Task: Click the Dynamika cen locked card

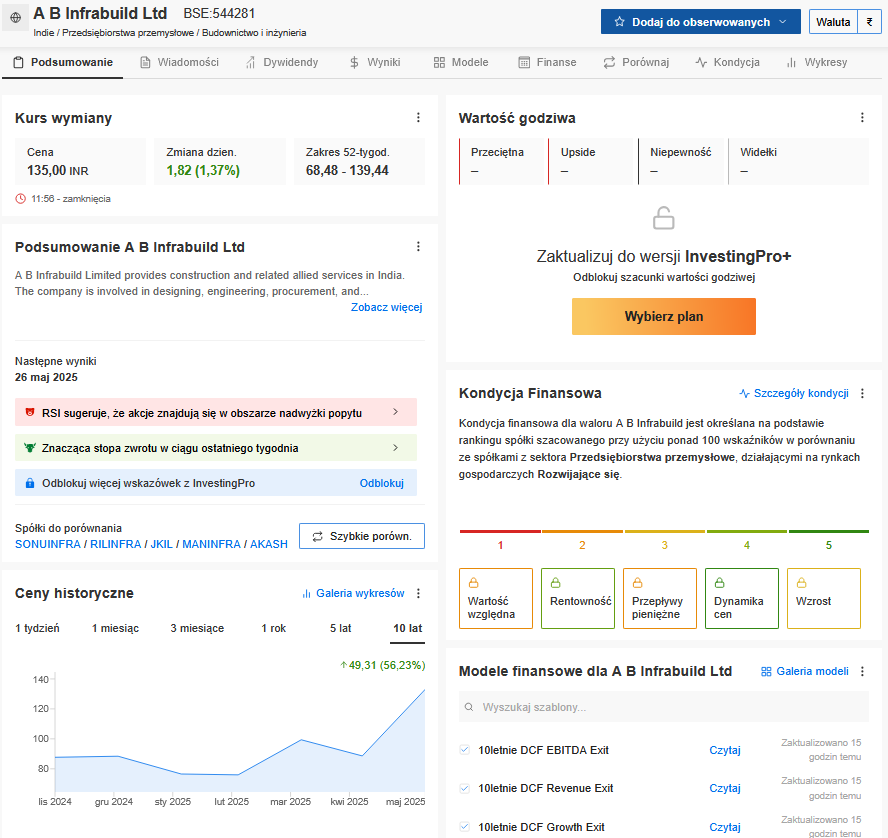Action: coord(742,598)
